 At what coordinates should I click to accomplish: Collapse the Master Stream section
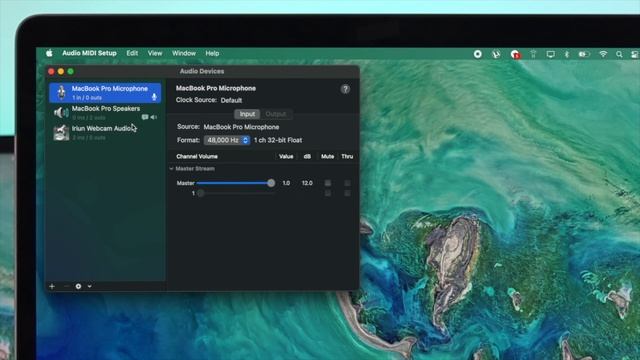[x=171, y=169]
